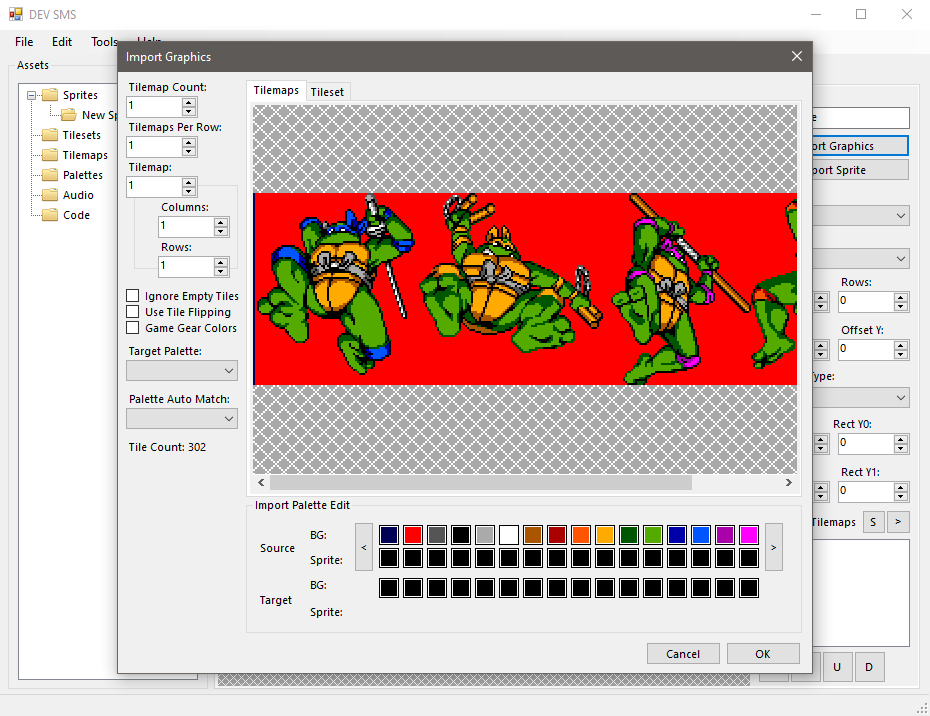The height and width of the screenshot is (716, 930).
Task: Click the Tilesets folder icon
Action: [x=50, y=135]
